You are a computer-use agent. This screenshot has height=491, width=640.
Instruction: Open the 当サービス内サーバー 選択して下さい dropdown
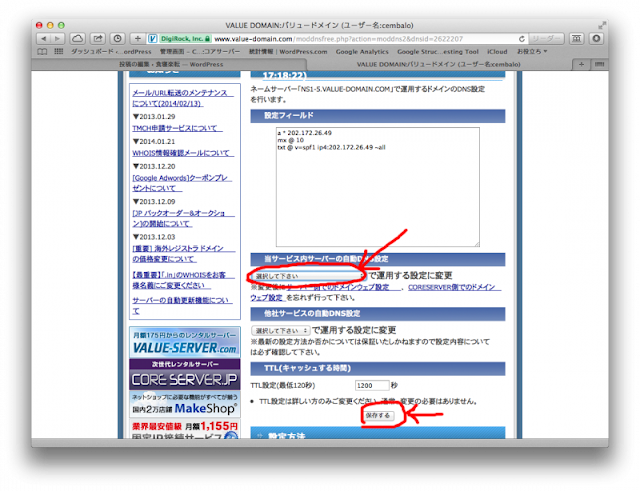pos(307,276)
